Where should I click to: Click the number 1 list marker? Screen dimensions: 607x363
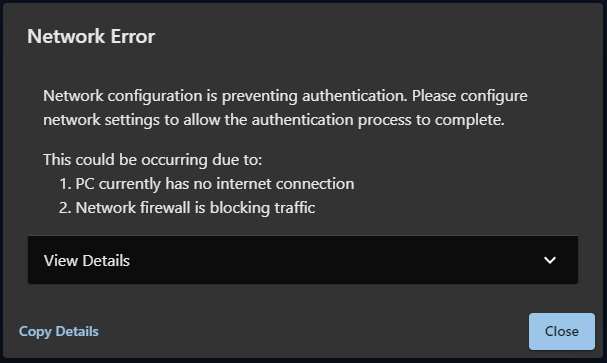point(65,184)
